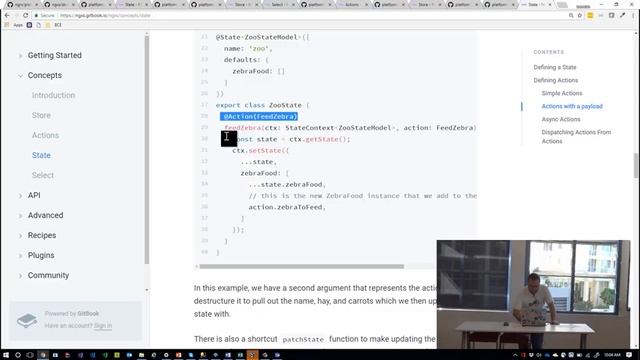
Task: Click the Powered by GitBook text
Action: coord(72,313)
